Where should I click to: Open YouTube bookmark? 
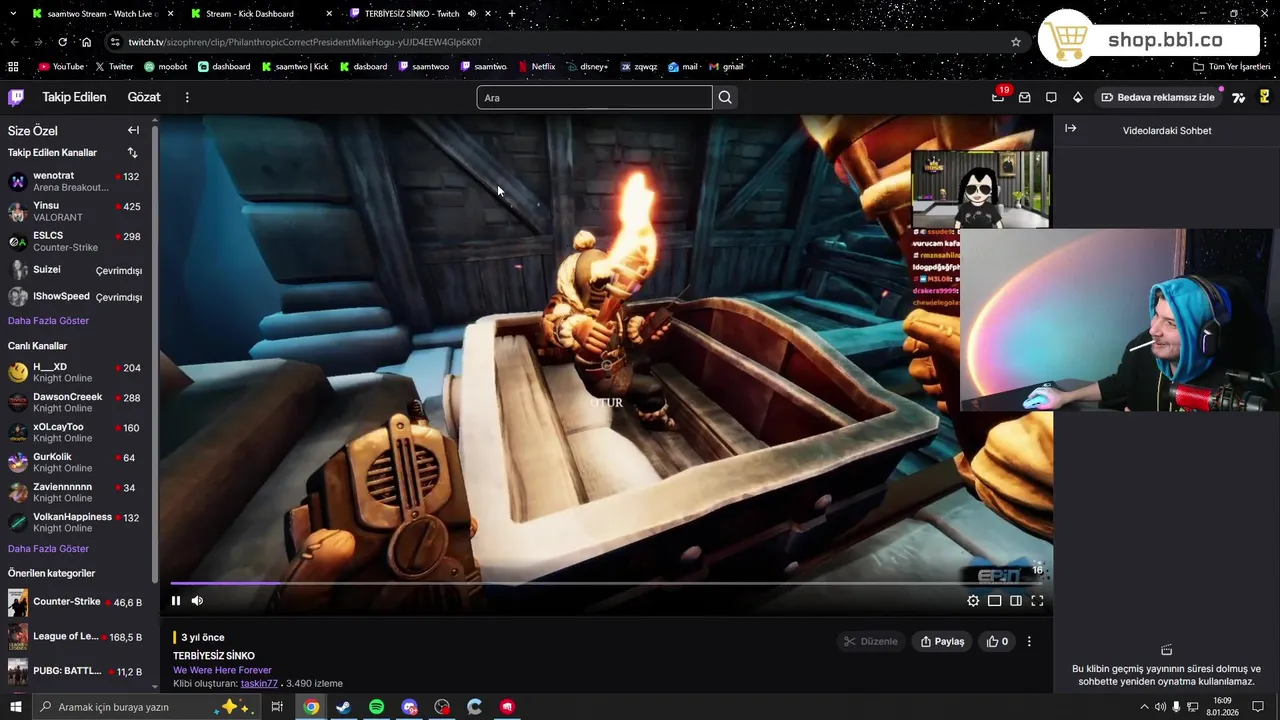[61, 67]
